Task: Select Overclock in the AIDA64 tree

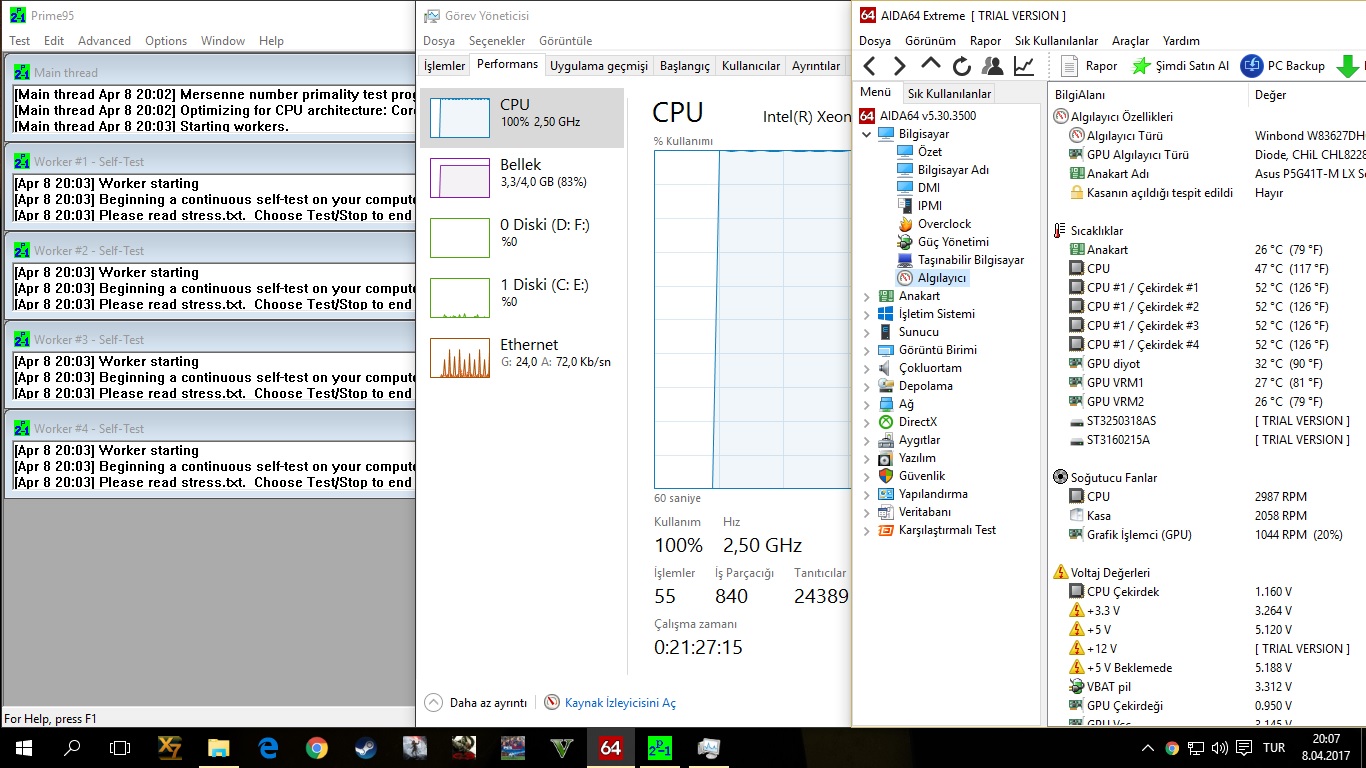Action: tap(943, 224)
